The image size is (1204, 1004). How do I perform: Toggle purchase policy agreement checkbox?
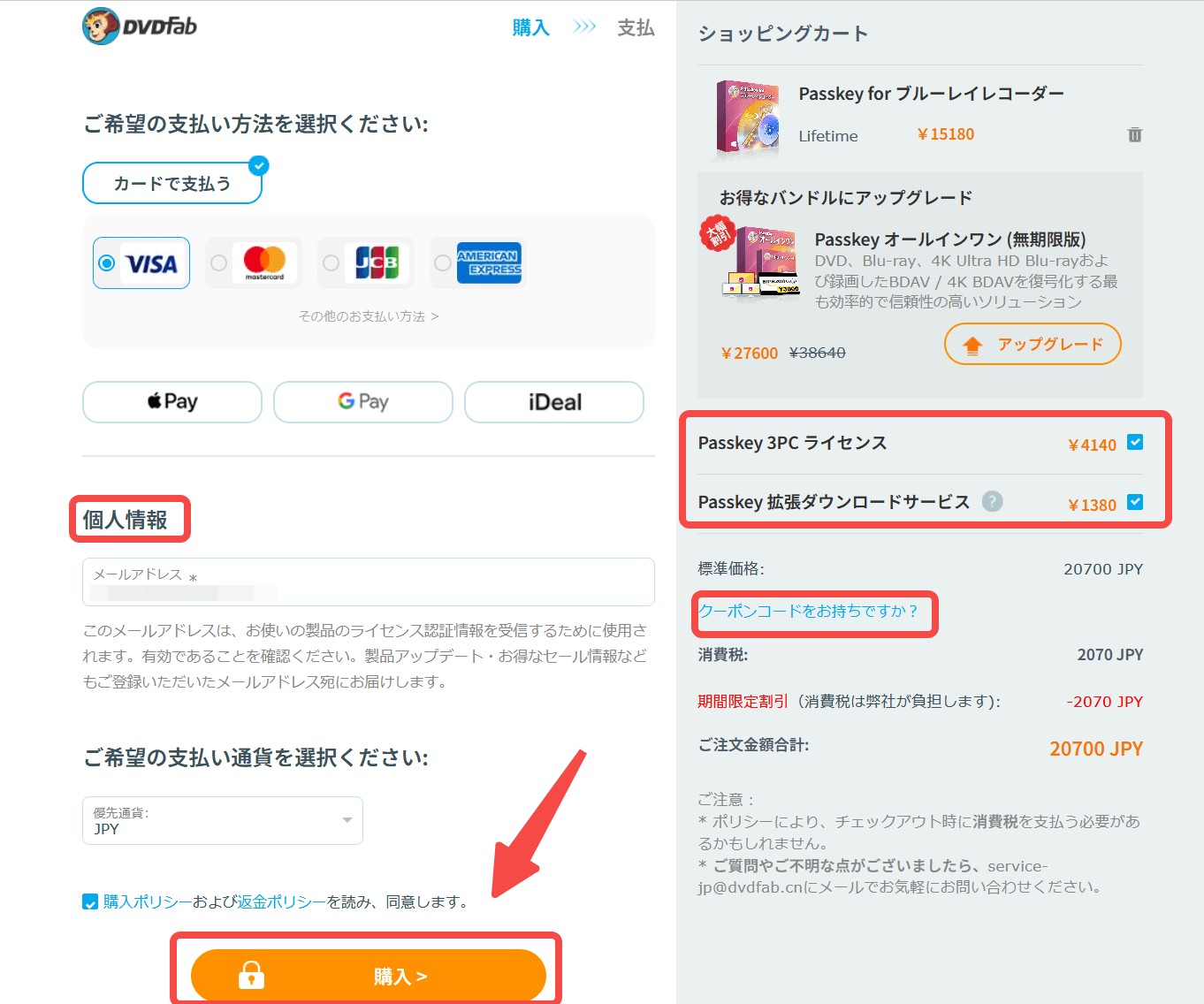pyautogui.click(x=90, y=902)
